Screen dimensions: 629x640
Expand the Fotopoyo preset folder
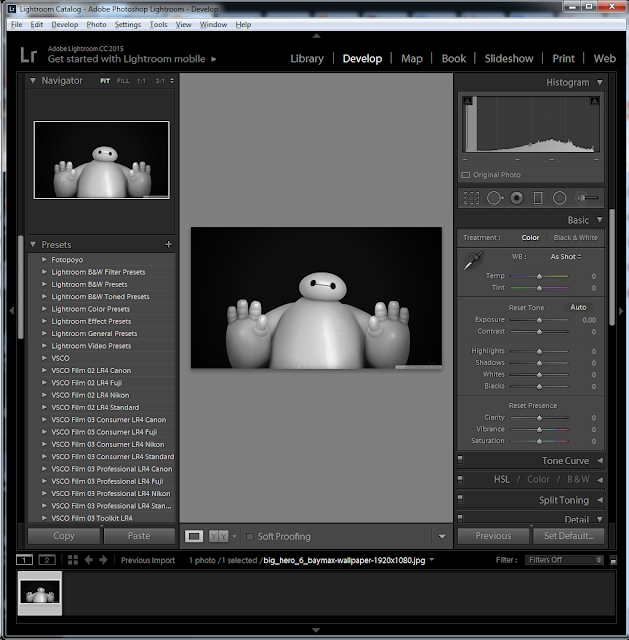tap(44, 259)
